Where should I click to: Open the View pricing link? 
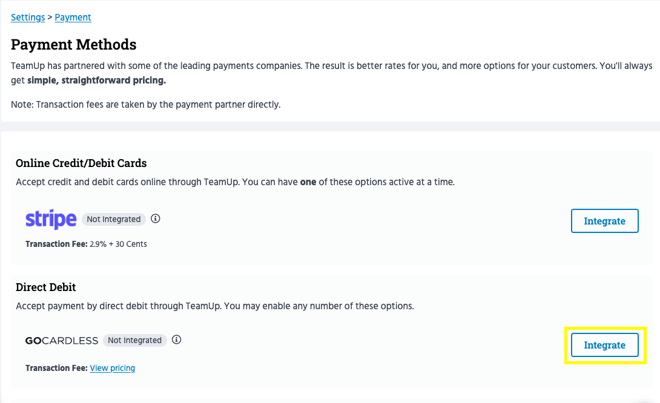(x=112, y=368)
